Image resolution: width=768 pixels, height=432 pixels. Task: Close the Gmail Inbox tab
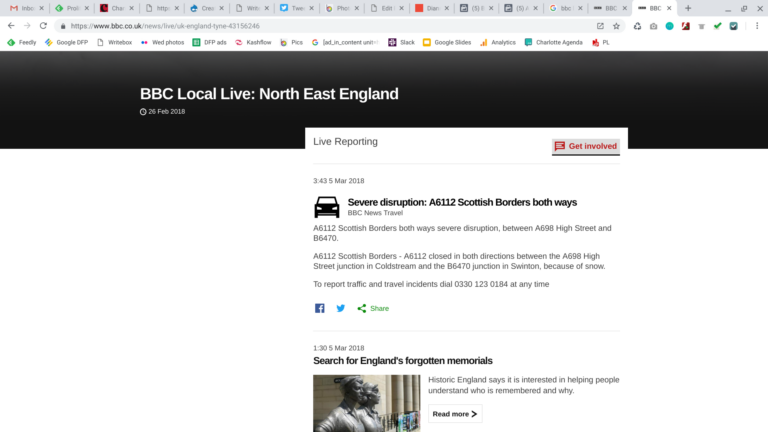pos(42,8)
